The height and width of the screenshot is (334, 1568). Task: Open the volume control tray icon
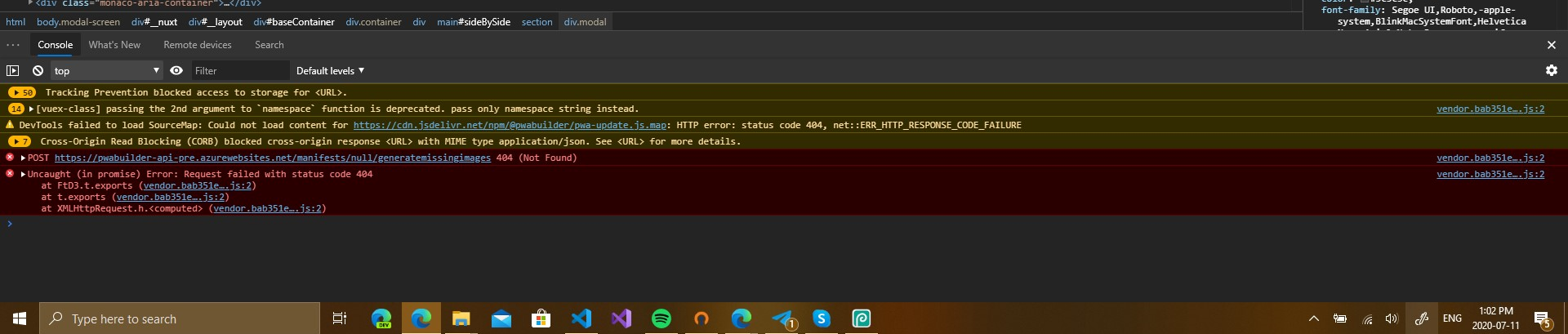pyautogui.click(x=1392, y=318)
